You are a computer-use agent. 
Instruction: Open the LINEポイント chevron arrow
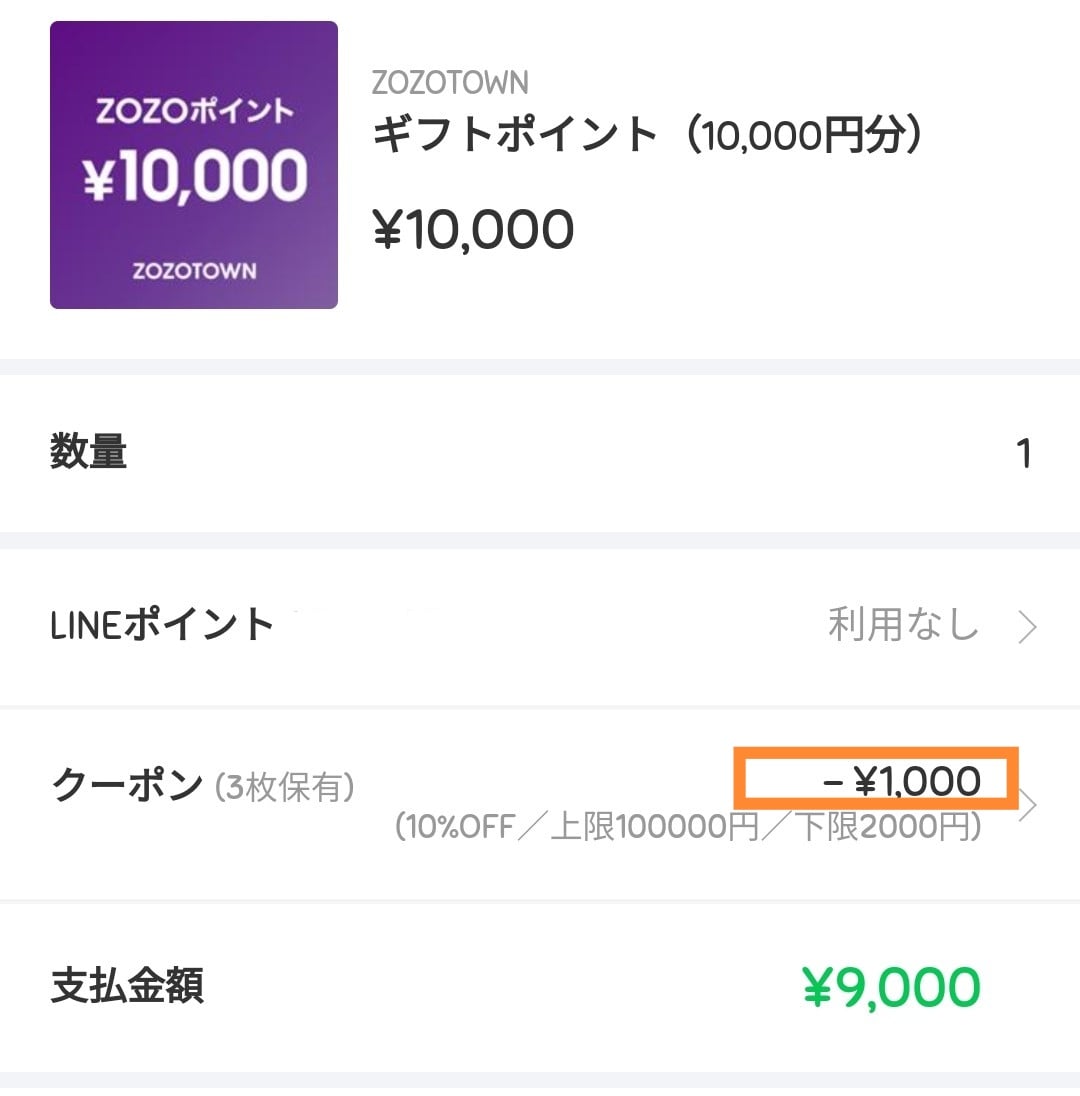[1027, 628]
